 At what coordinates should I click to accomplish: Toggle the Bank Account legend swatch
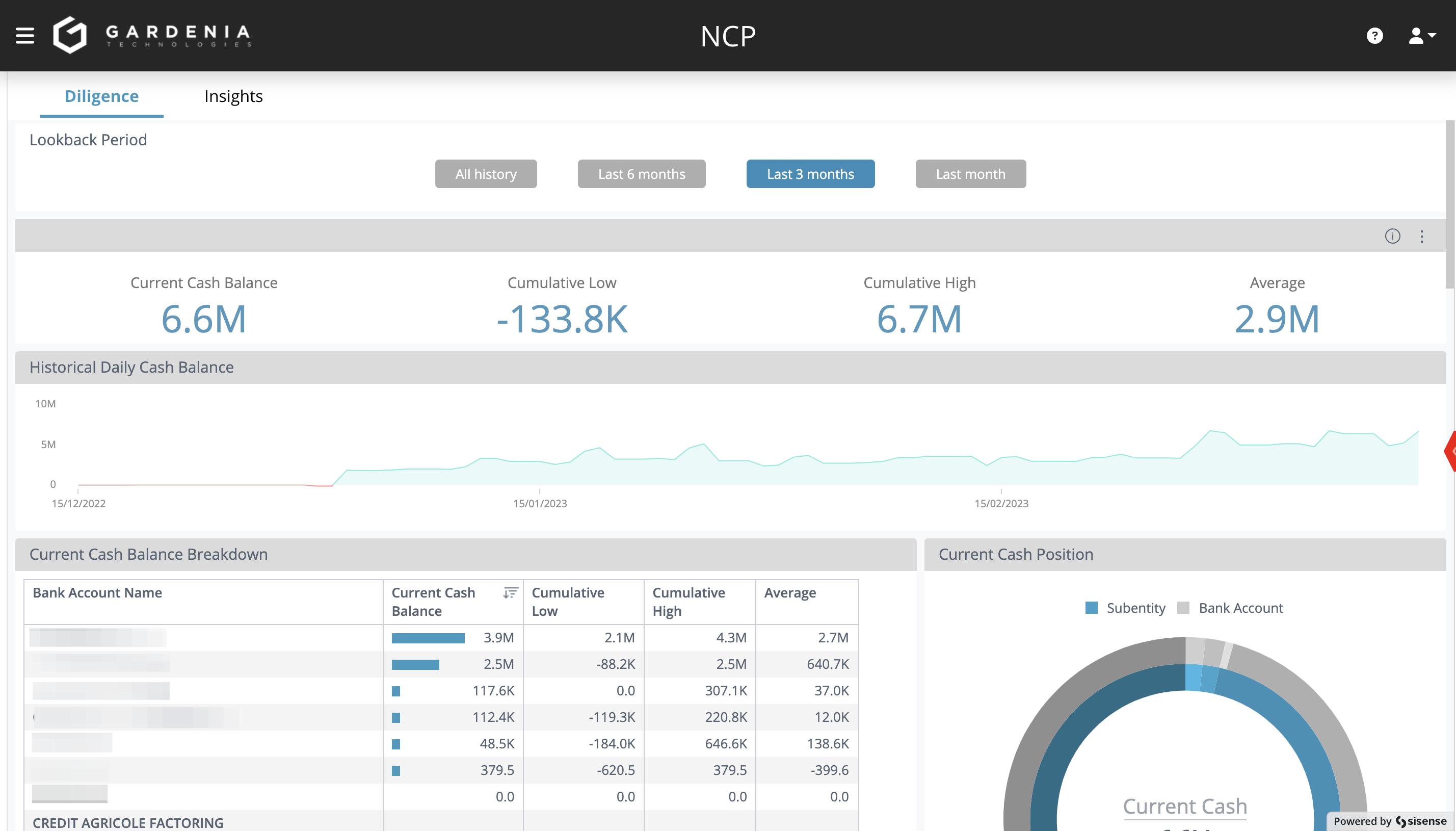point(1183,608)
